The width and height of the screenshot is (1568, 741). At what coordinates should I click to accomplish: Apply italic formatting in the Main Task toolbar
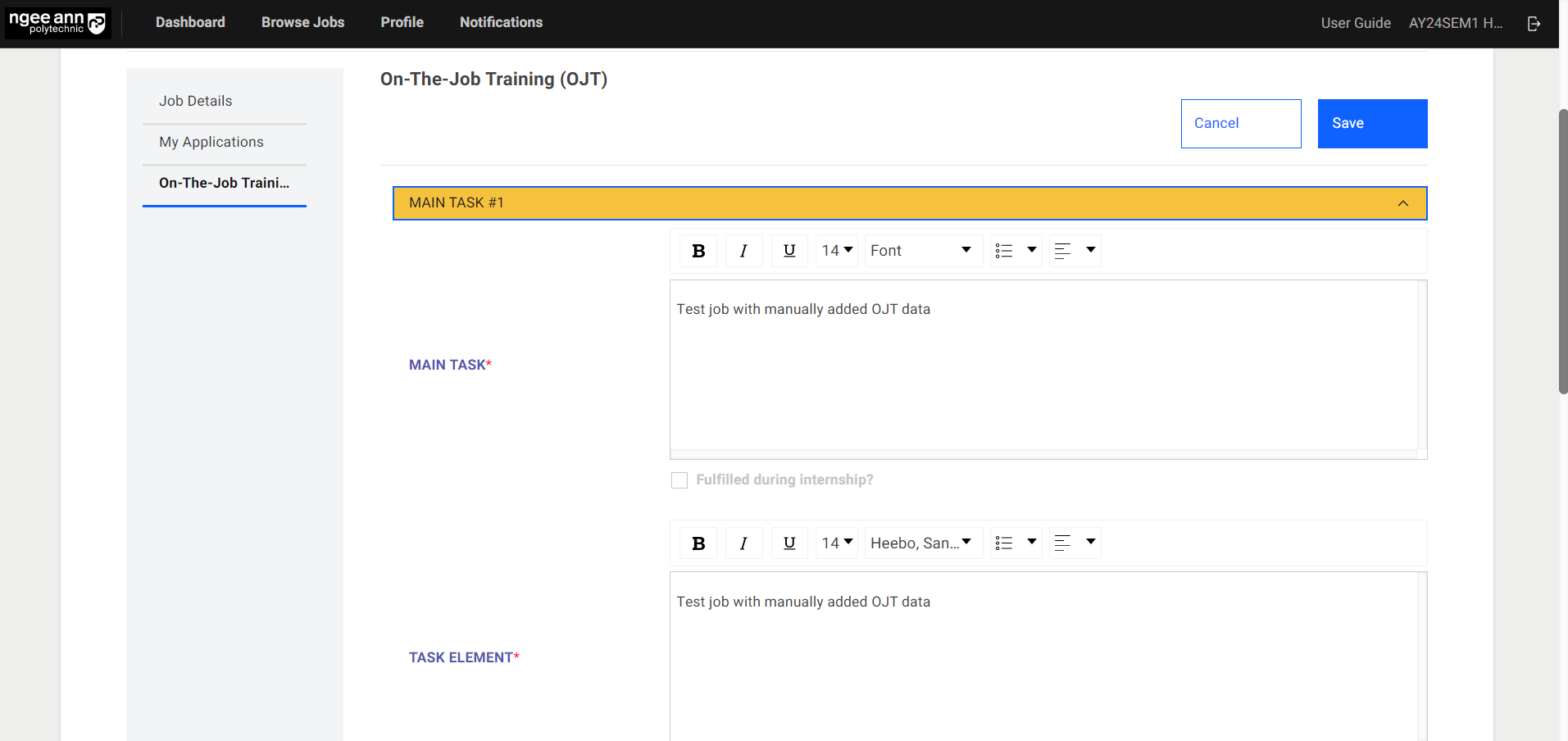743,250
